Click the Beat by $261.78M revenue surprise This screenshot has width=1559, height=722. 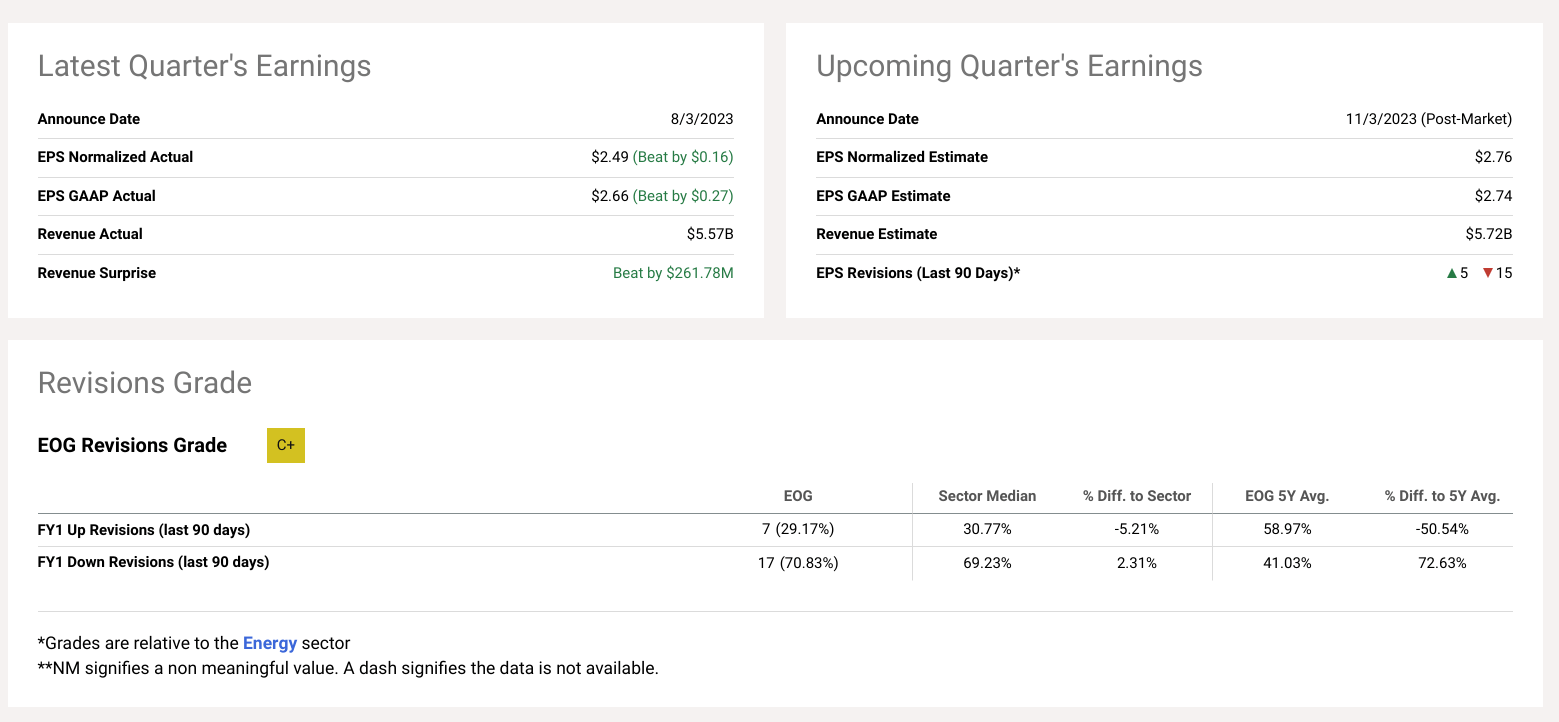coord(673,273)
